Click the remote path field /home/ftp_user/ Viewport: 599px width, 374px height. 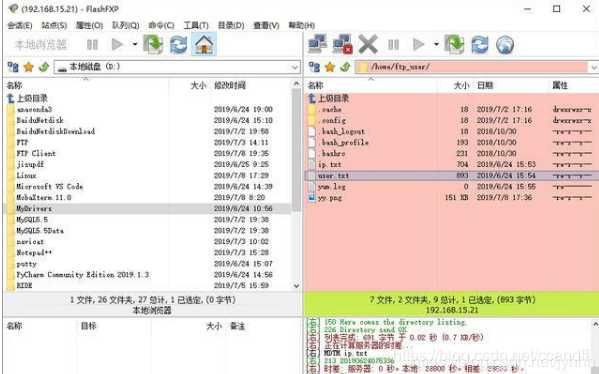tap(471, 67)
